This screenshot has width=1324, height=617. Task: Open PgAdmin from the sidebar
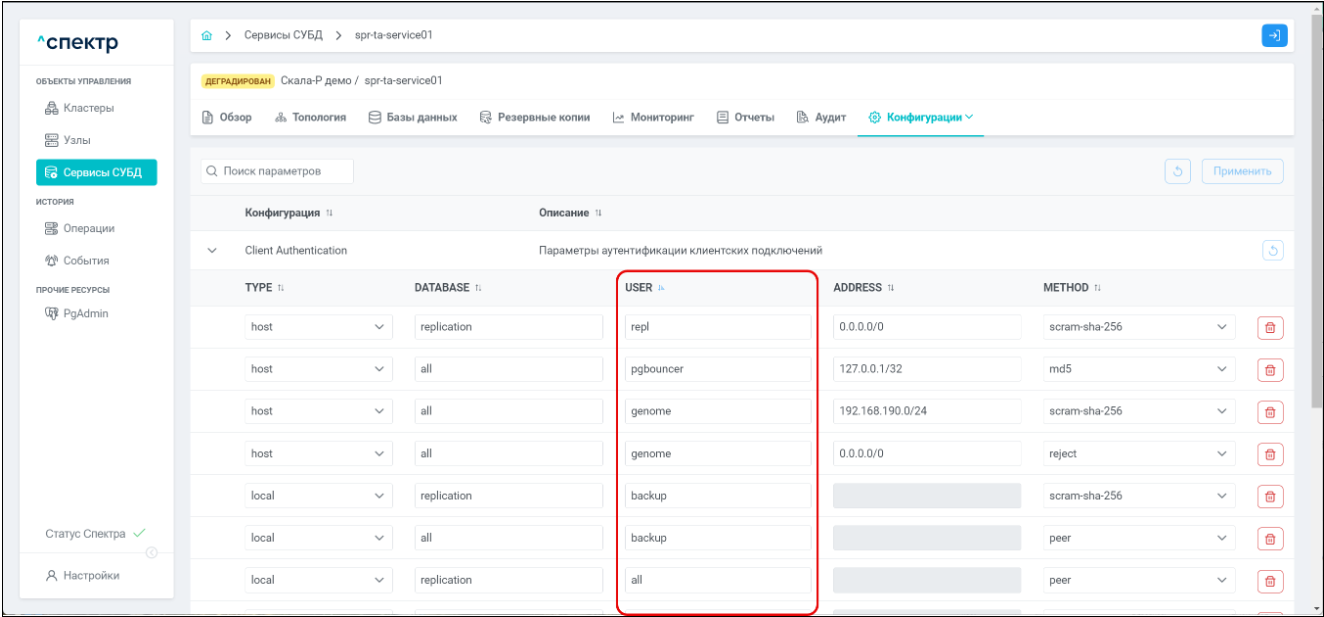pos(88,314)
